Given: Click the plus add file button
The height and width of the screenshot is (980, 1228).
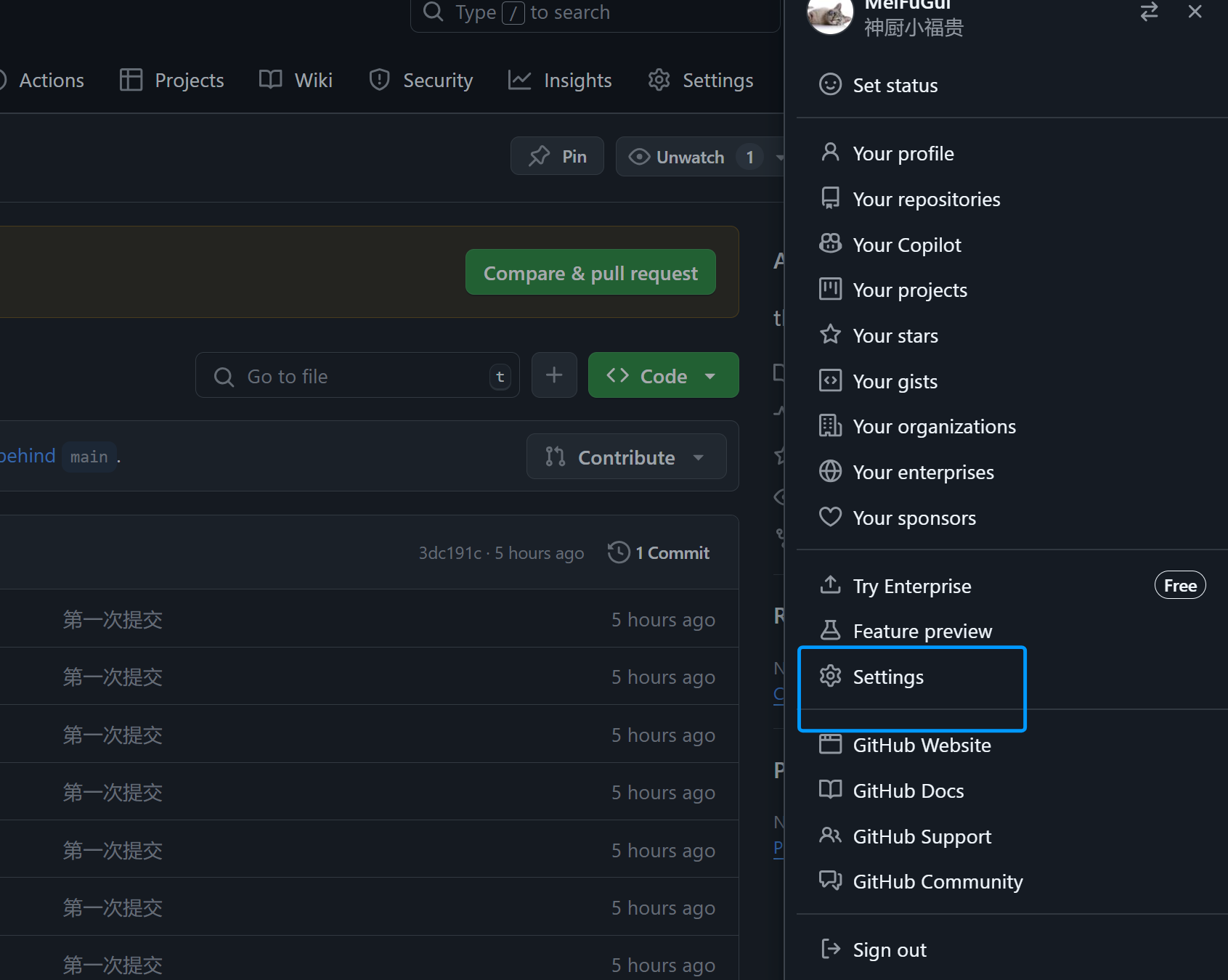Looking at the screenshot, I should point(554,375).
